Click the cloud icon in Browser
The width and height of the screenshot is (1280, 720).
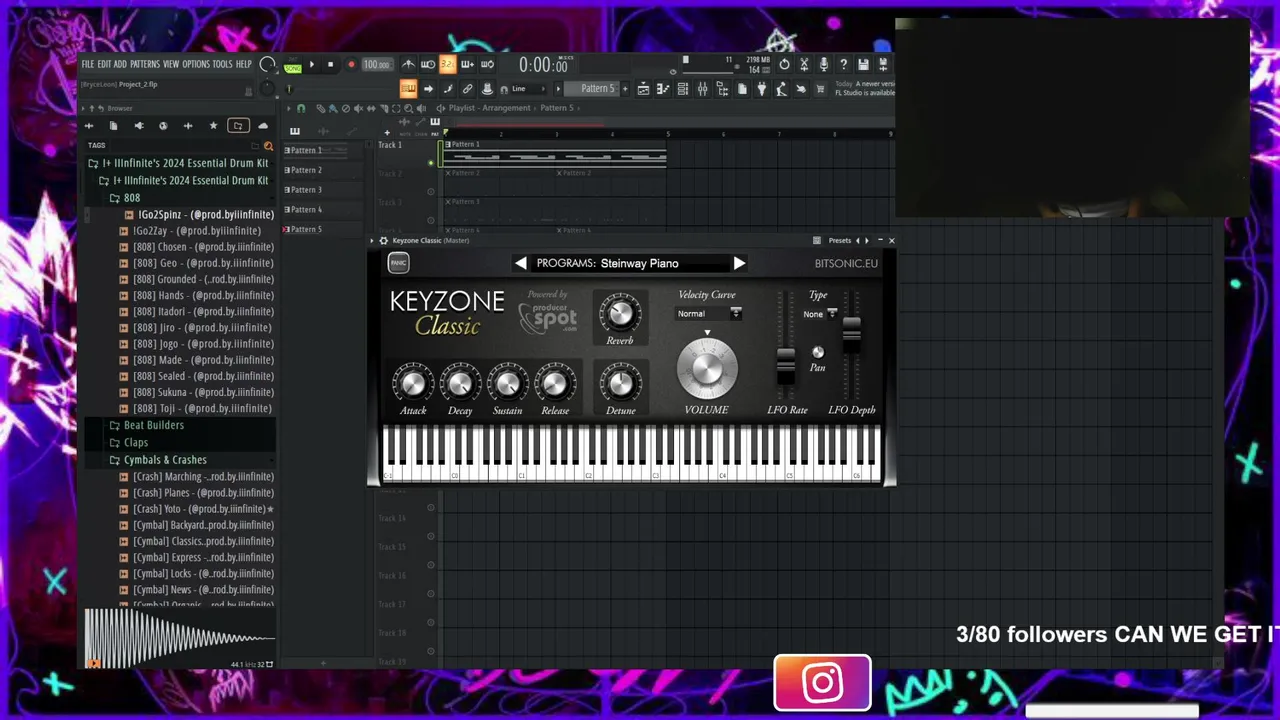click(263, 126)
